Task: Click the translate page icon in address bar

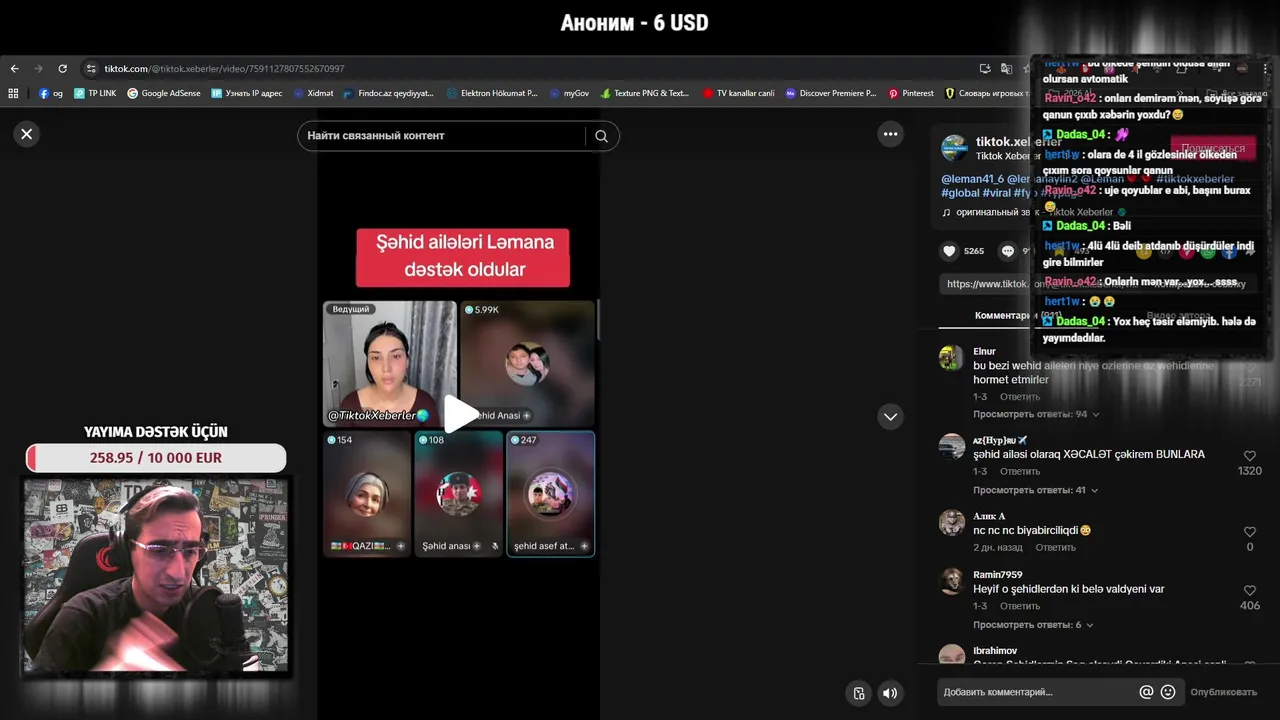Action: coord(1006,69)
